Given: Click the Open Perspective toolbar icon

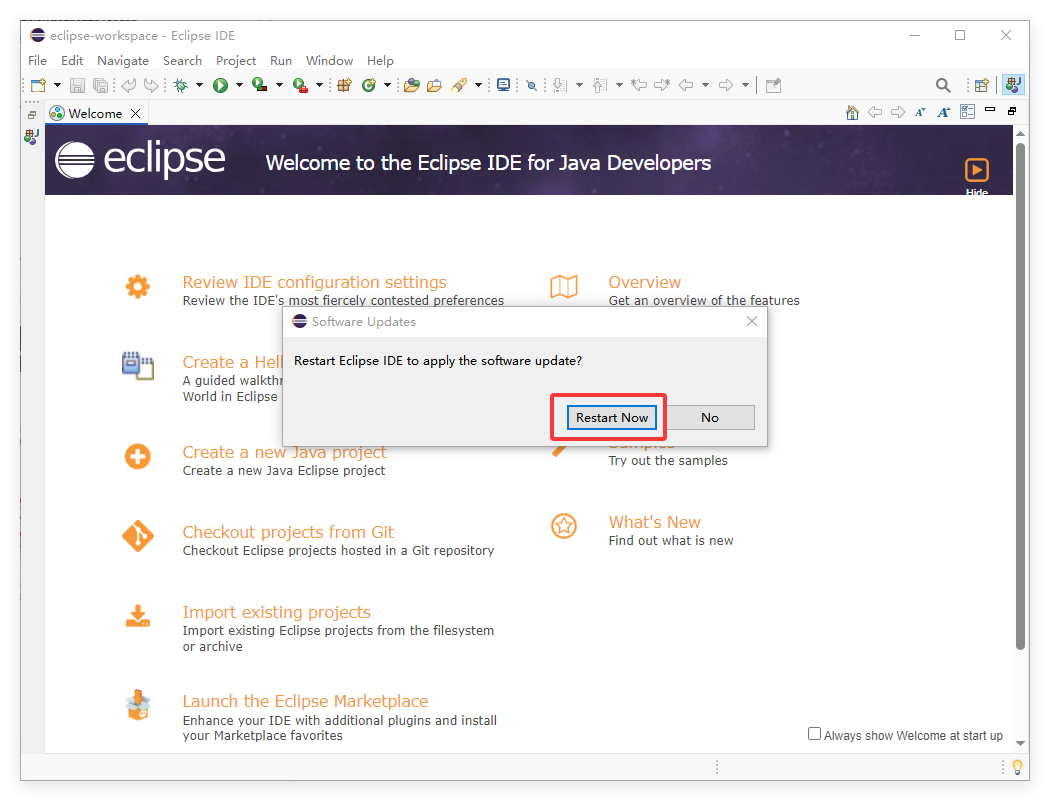Looking at the screenshot, I should coord(981,85).
